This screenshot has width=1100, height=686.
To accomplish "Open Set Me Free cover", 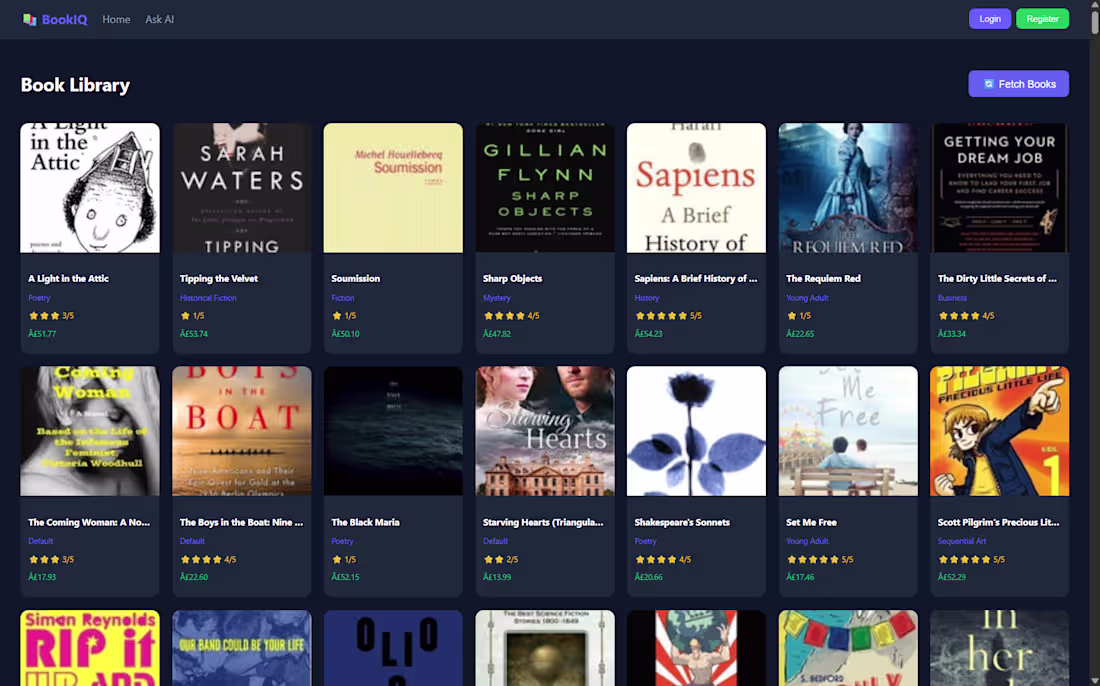I will coord(848,431).
